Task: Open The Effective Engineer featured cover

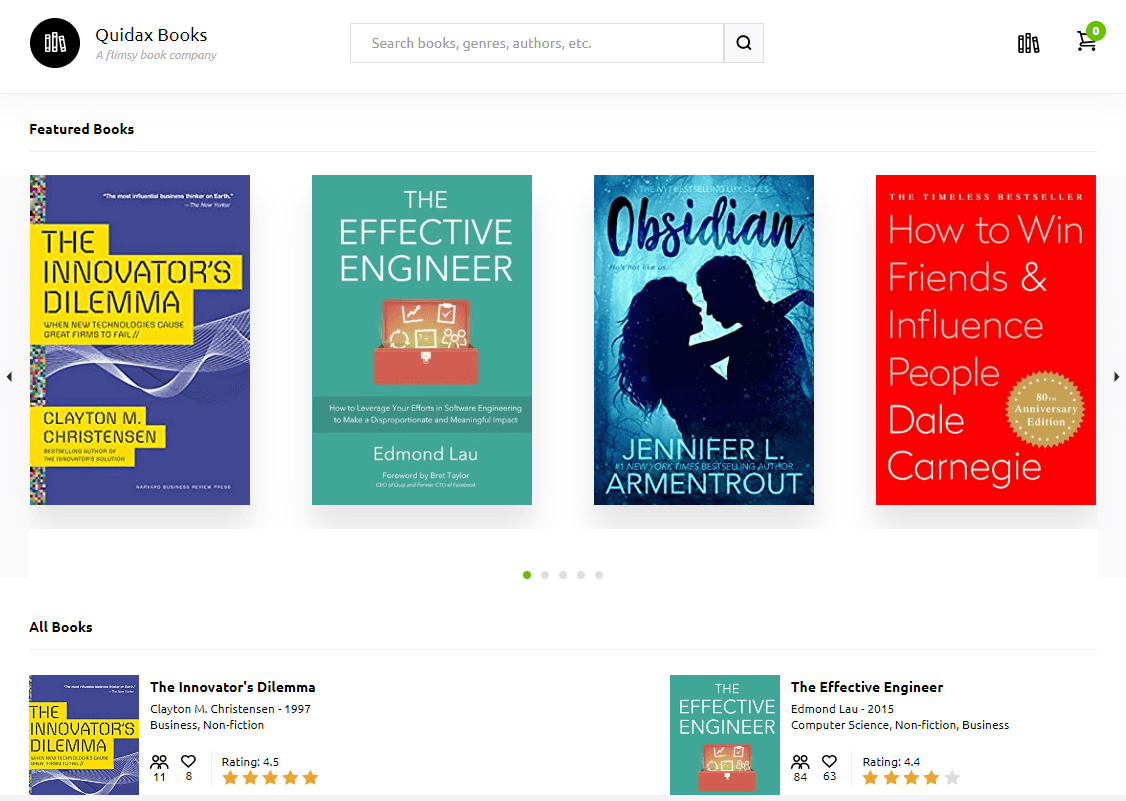Action: tap(422, 340)
